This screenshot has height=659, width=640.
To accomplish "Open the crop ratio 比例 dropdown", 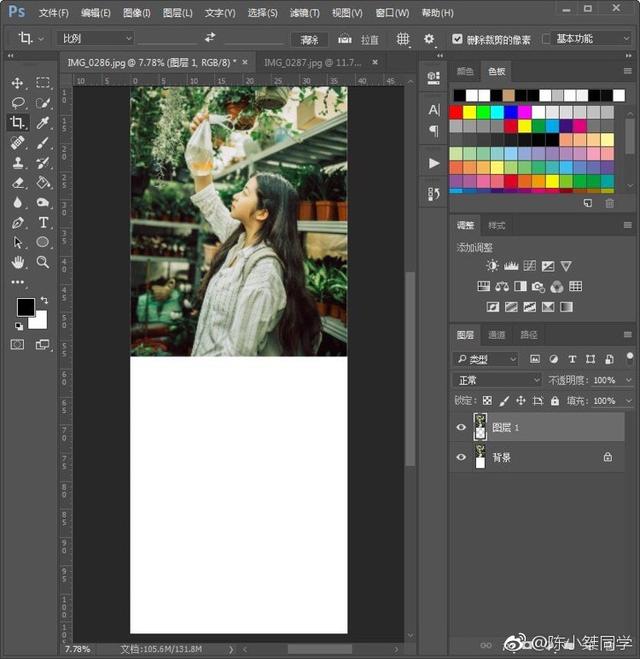I will coord(95,39).
